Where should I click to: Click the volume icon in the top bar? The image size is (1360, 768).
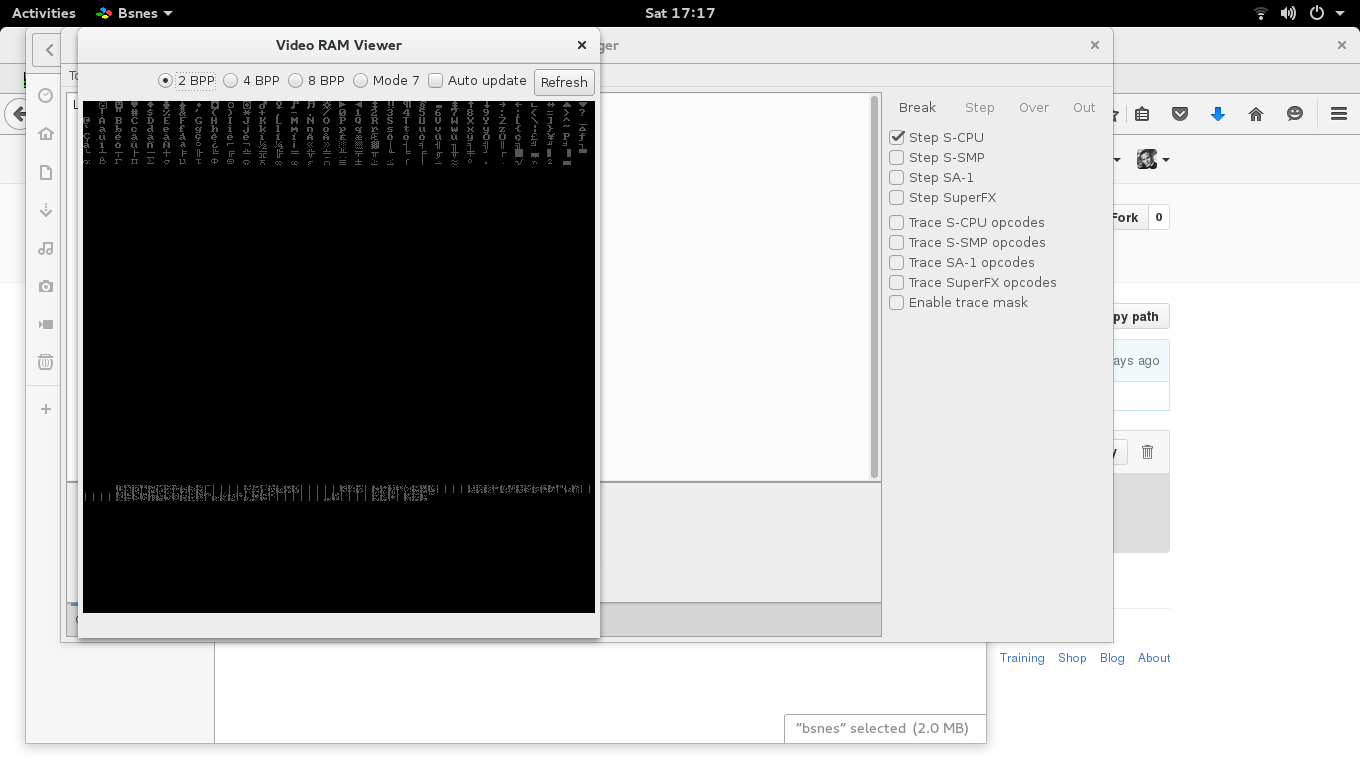pos(1288,13)
